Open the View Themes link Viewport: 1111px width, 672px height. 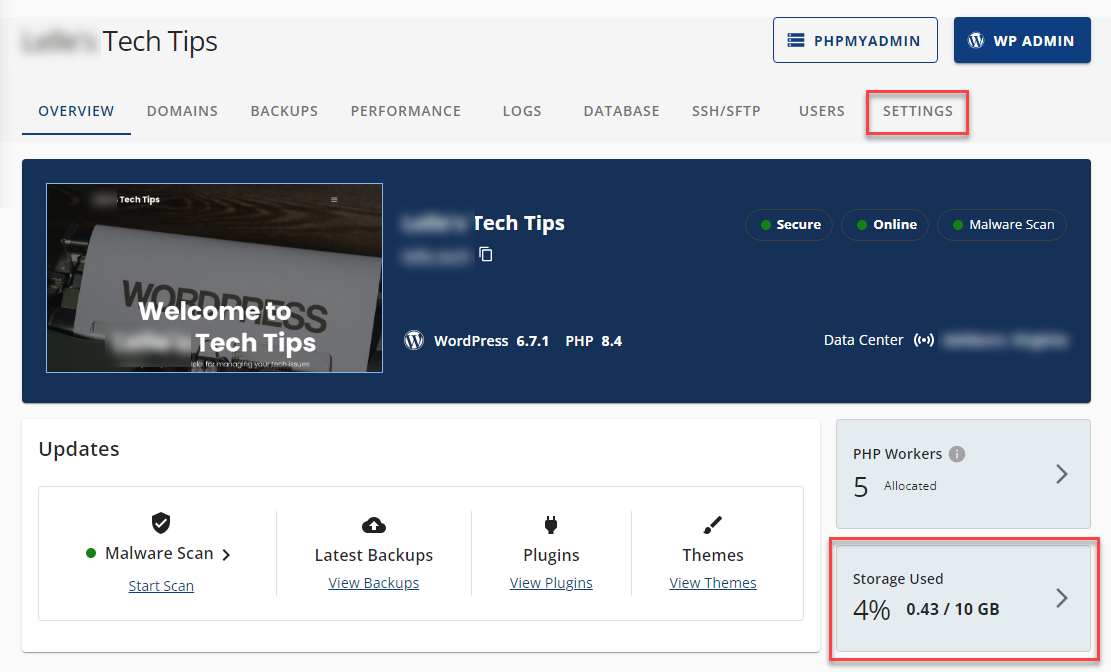point(713,583)
